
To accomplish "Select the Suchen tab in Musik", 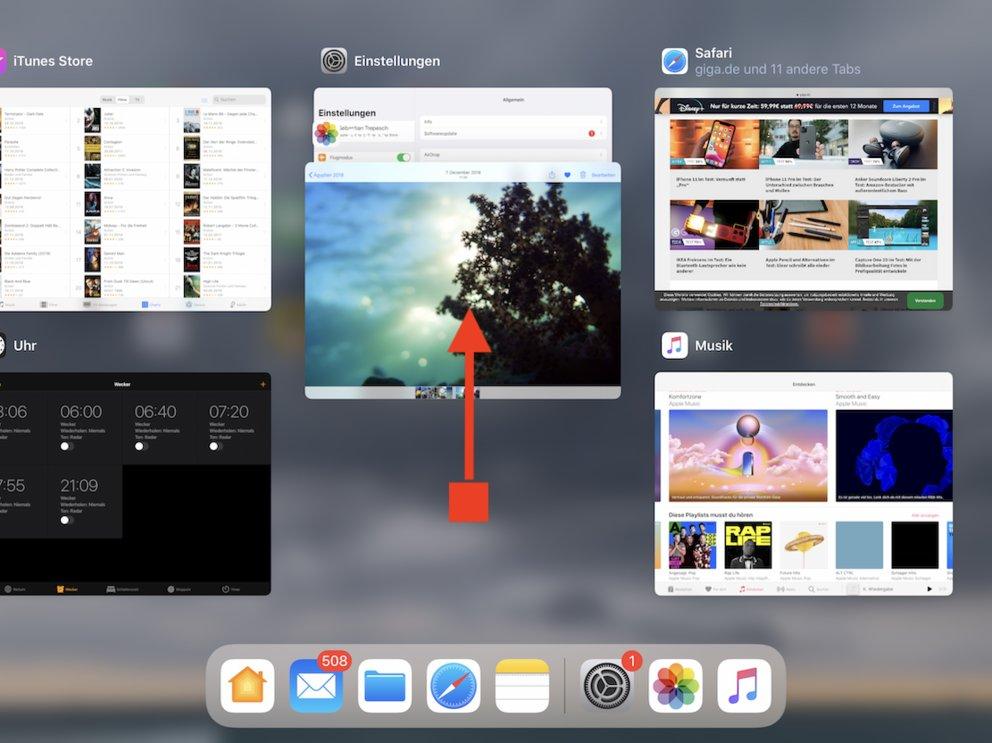I will point(818,589).
